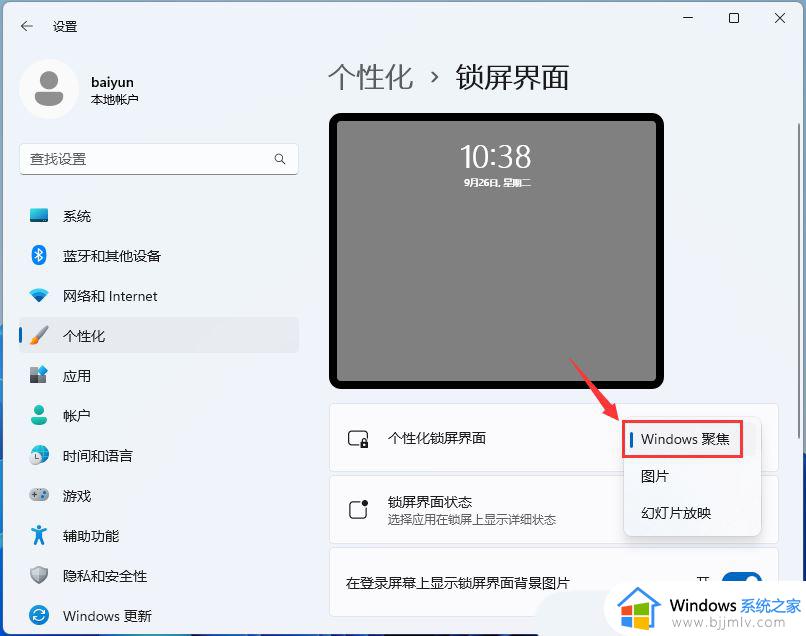Go to 游戏 settings
Screen dimensions: 806x636
(x=159, y=495)
